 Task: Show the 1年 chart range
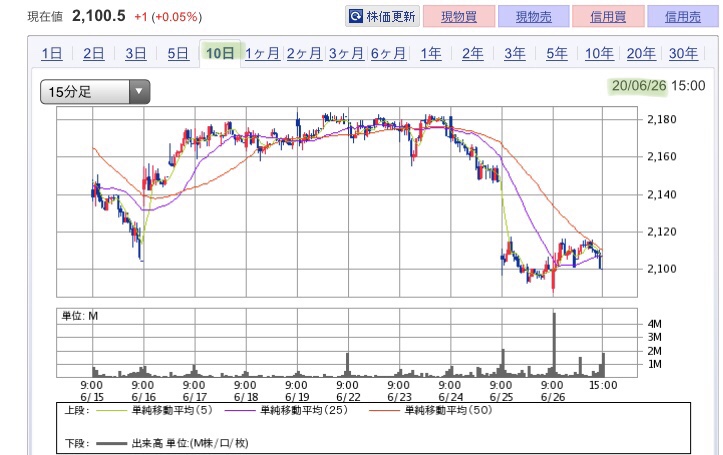(431, 53)
